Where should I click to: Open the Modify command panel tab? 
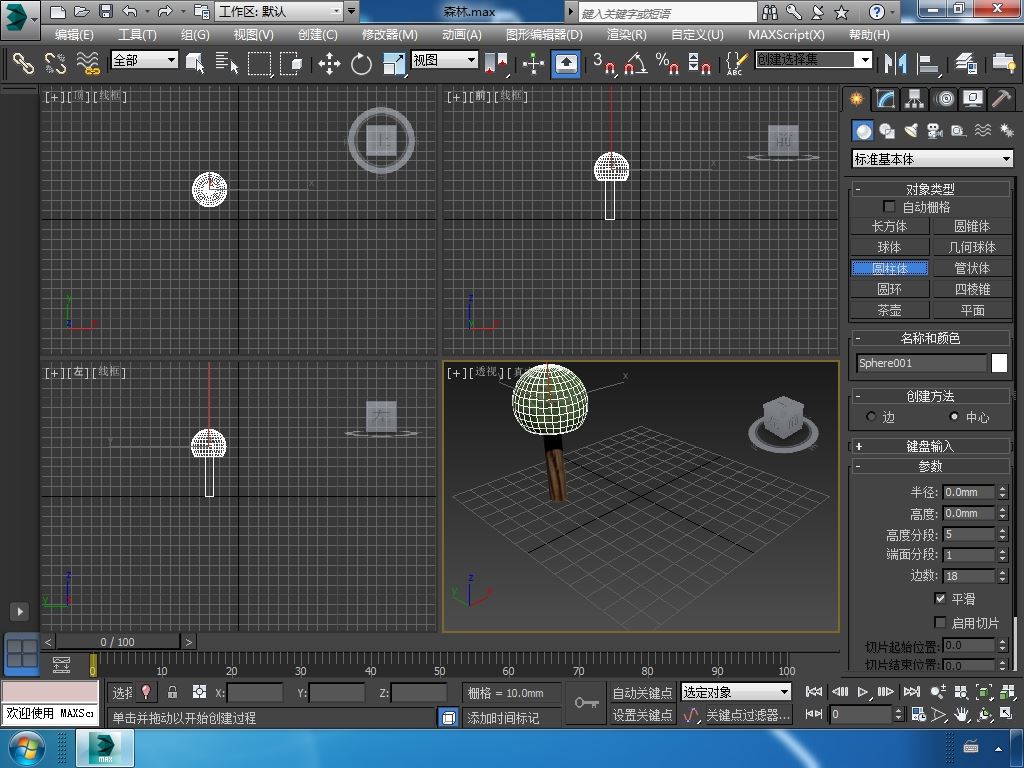point(886,99)
